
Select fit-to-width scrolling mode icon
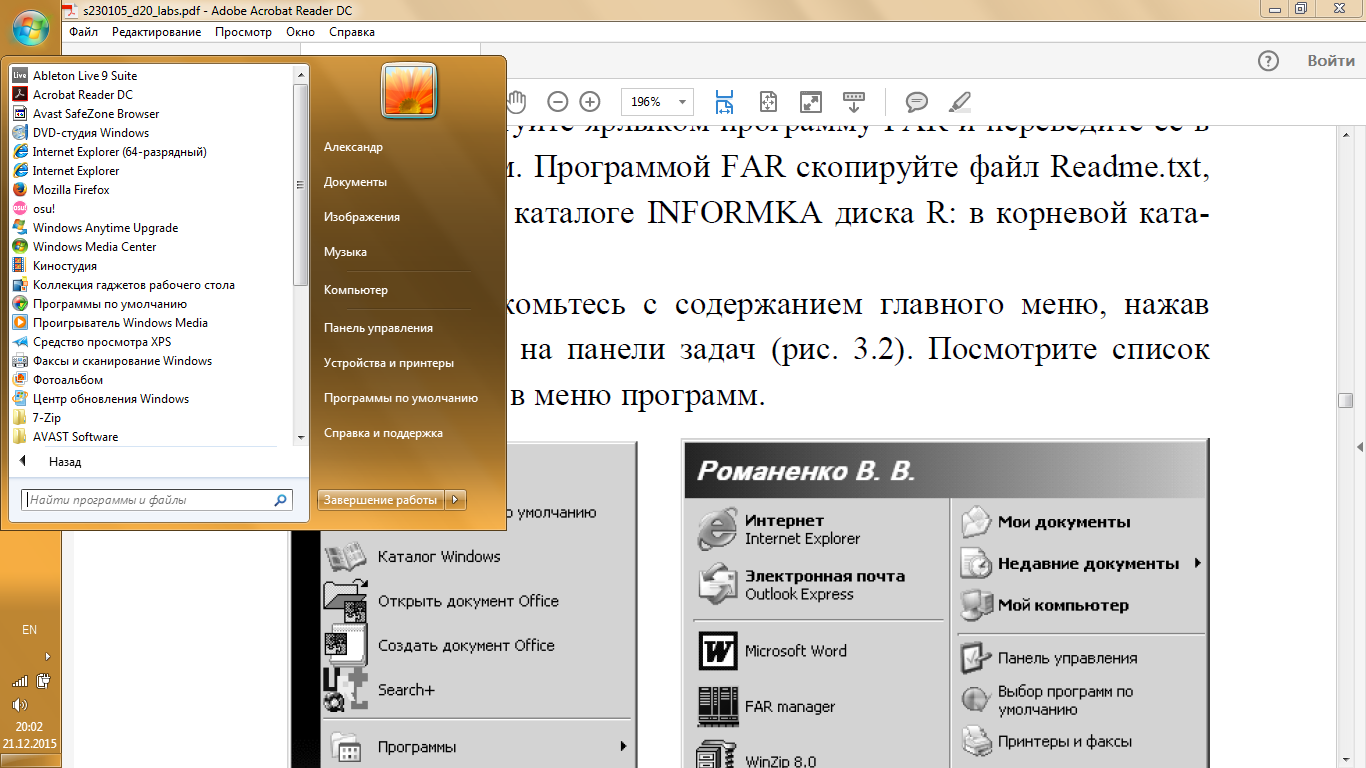click(725, 102)
